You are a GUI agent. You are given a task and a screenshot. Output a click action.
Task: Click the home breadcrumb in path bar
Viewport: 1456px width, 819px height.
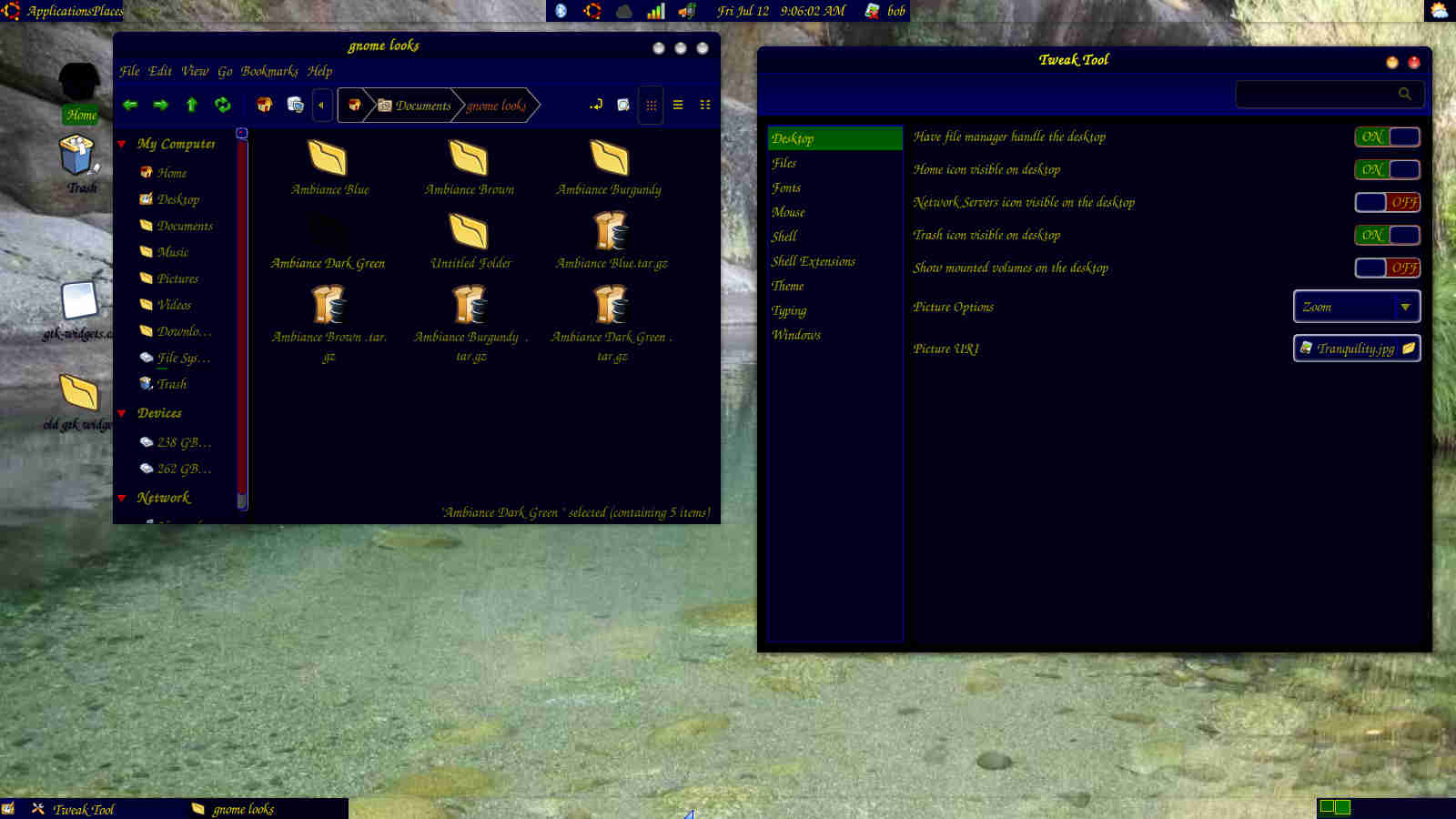pyautogui.click(x=354, y=106)
